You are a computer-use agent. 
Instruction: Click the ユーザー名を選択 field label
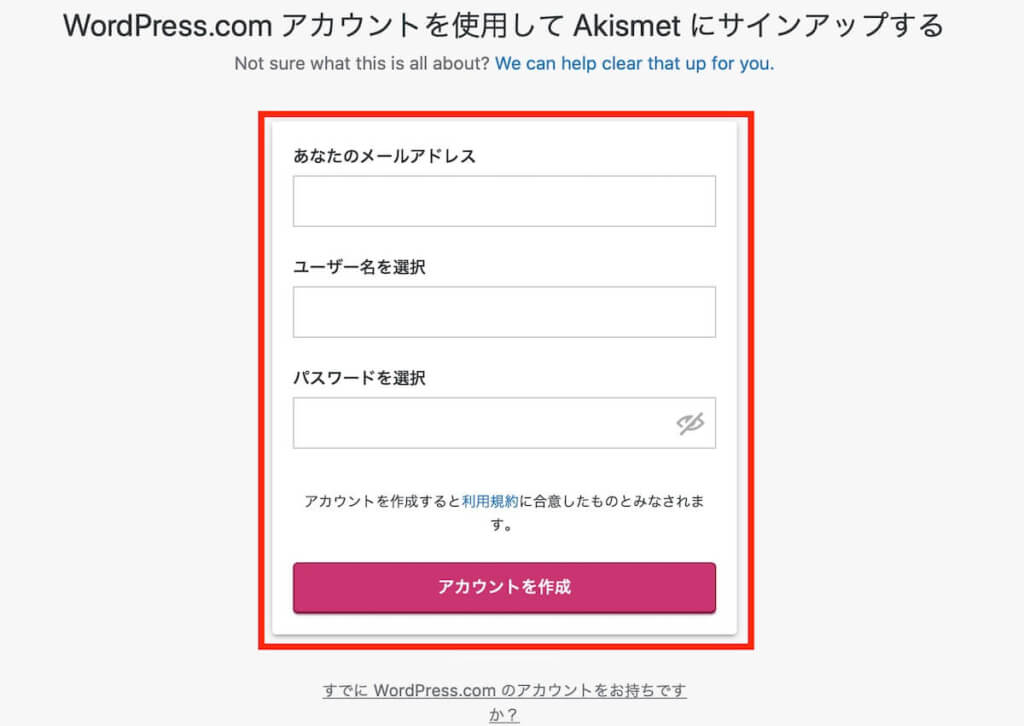click(359, 267)
